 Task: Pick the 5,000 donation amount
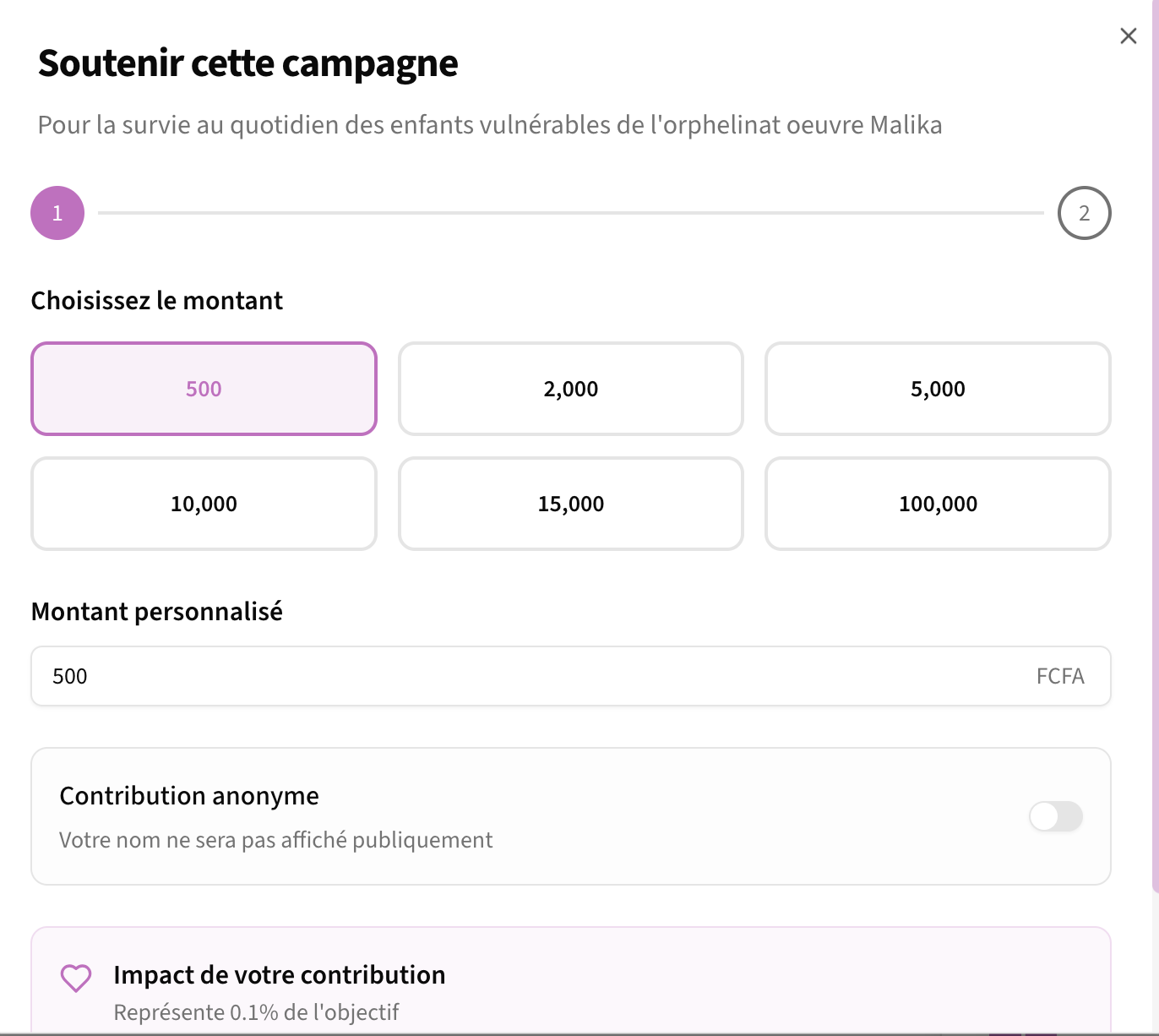point(938,389)
